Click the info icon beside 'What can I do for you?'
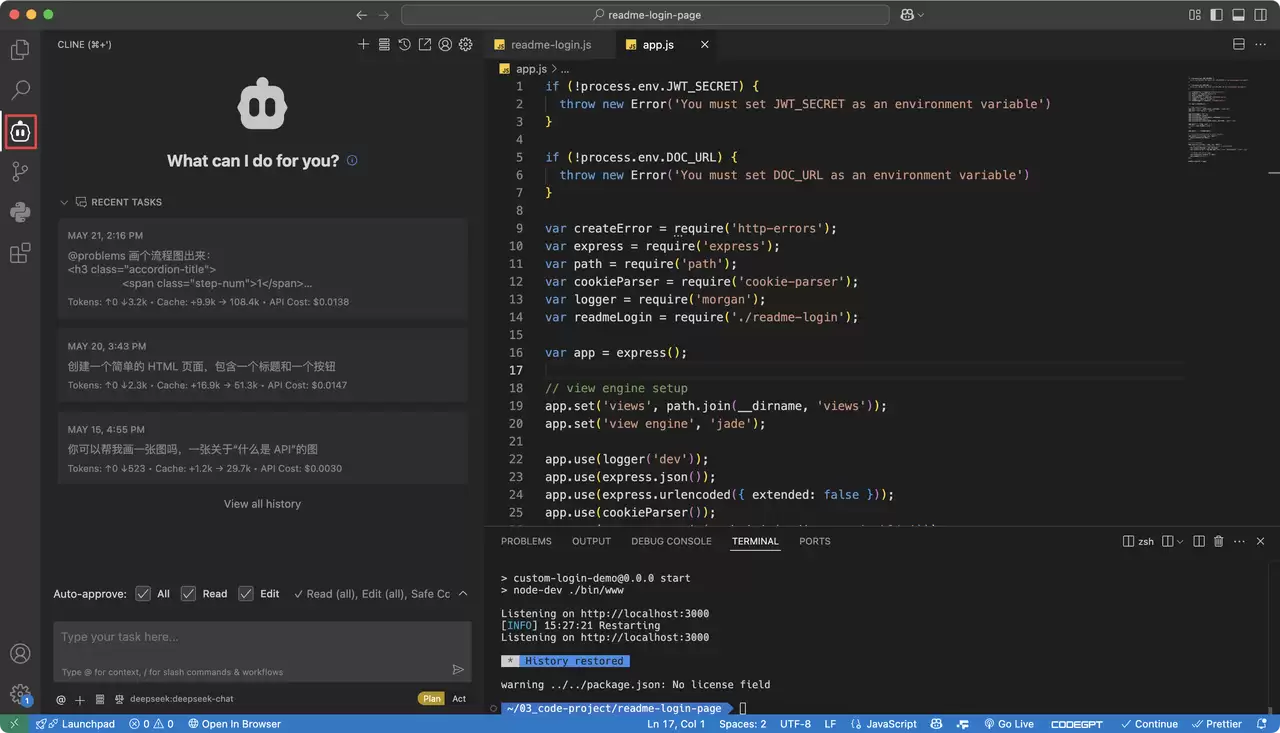This screenshot has width=1280, height=733. [x=352, y=160]
